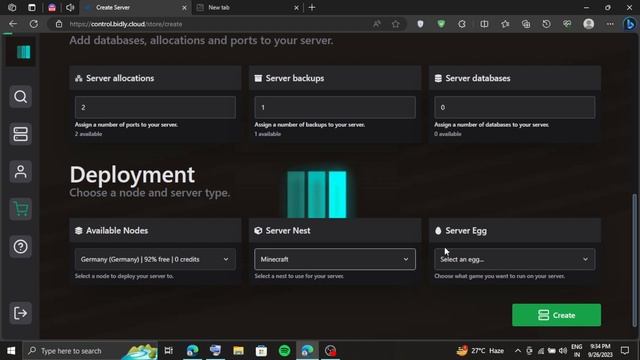Open browser extensions puzzle icon
Screen dimensions: 640x360
pos(462,24)
